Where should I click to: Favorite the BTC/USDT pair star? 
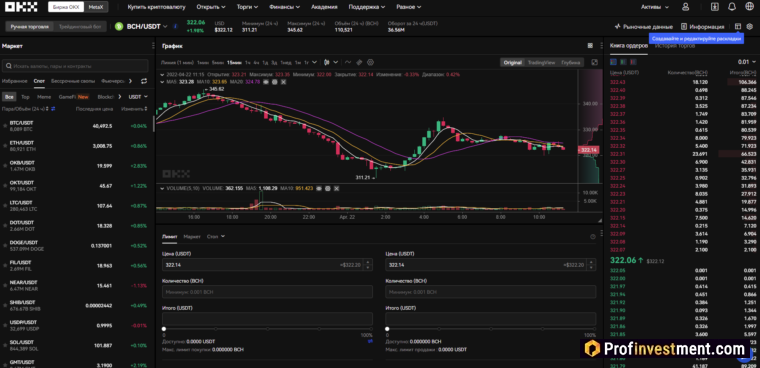point(5,126)
